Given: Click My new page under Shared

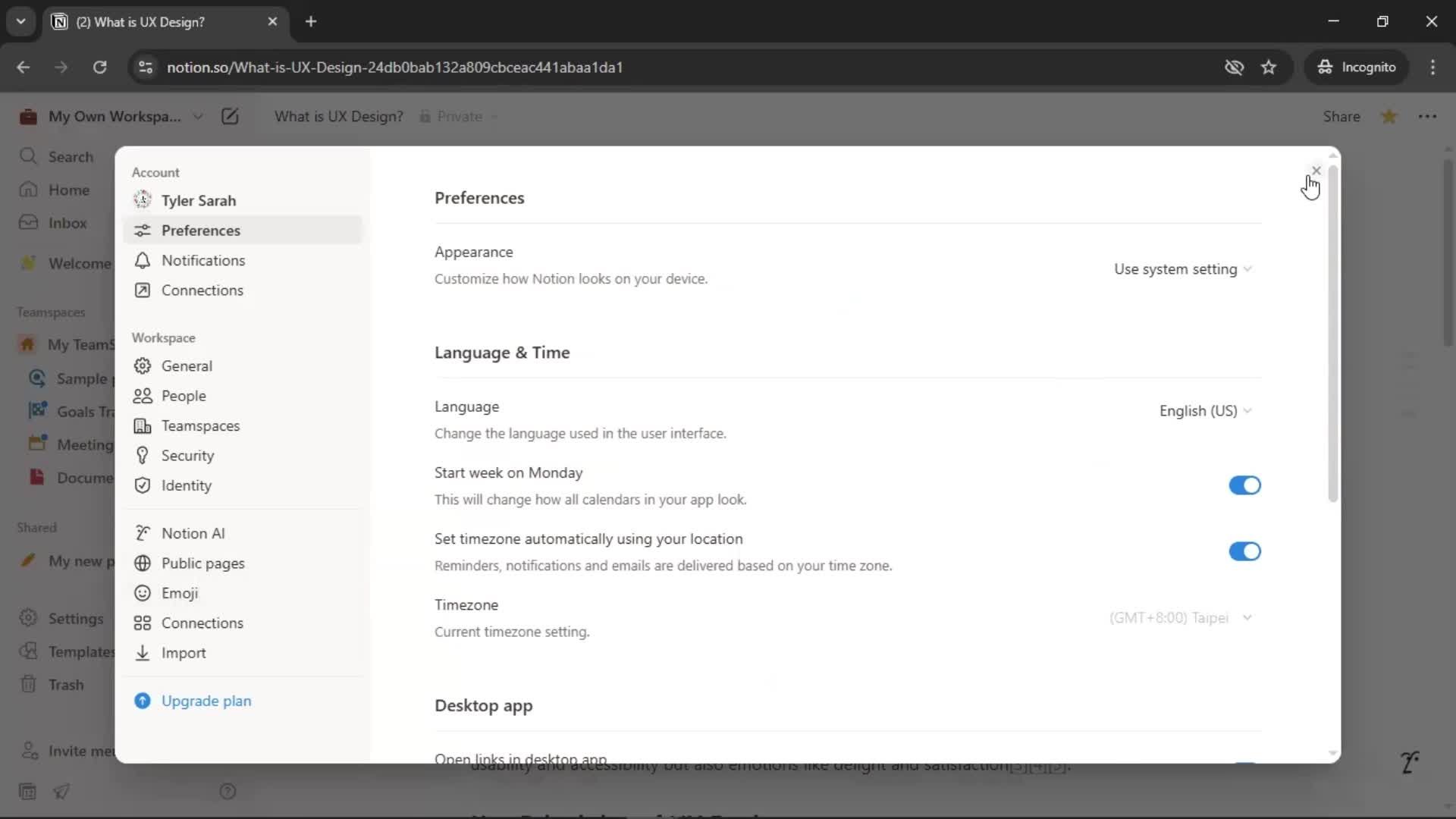Looking at the screenshot, I should point(67,560).
